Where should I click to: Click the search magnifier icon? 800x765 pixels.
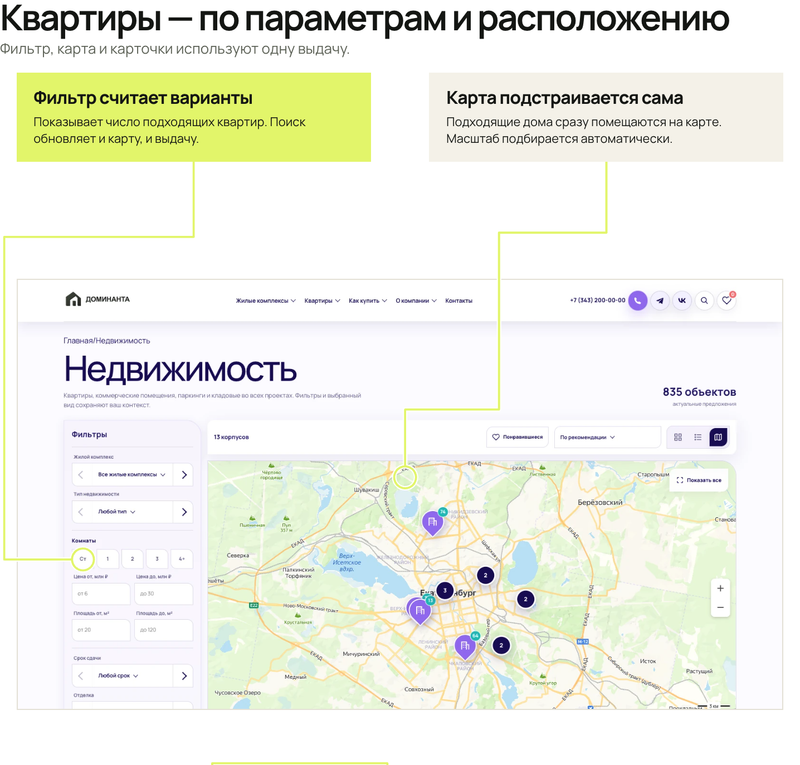pos(704,301)
